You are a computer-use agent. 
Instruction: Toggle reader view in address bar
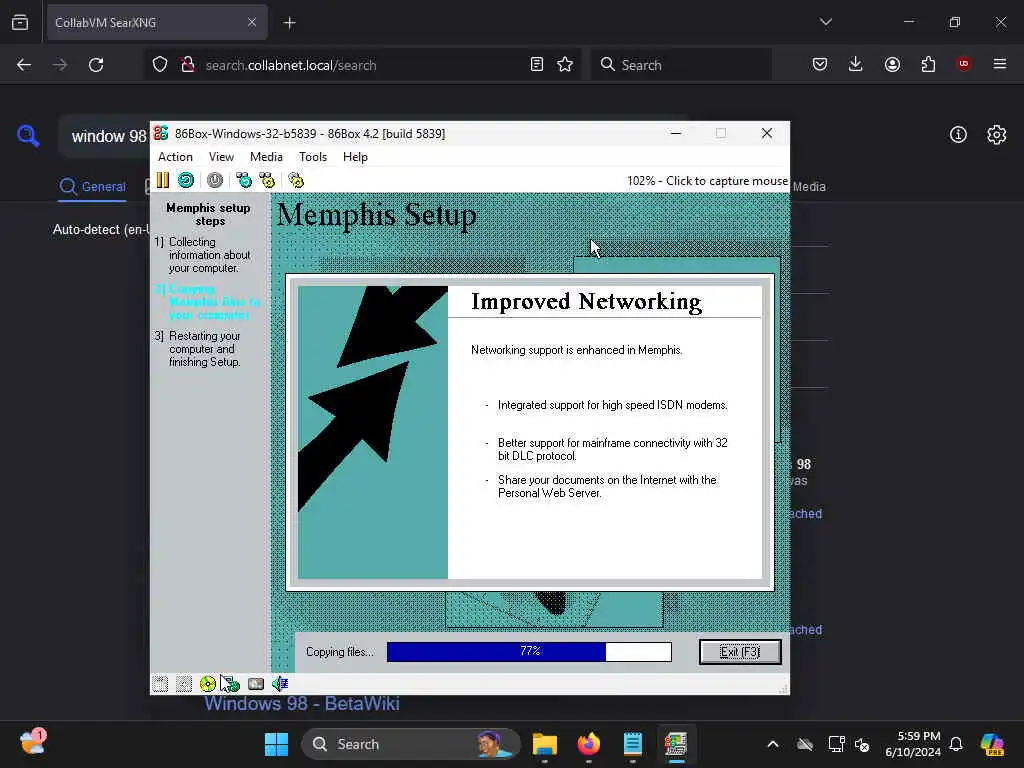pyautogui.click(x=537, y=64)
